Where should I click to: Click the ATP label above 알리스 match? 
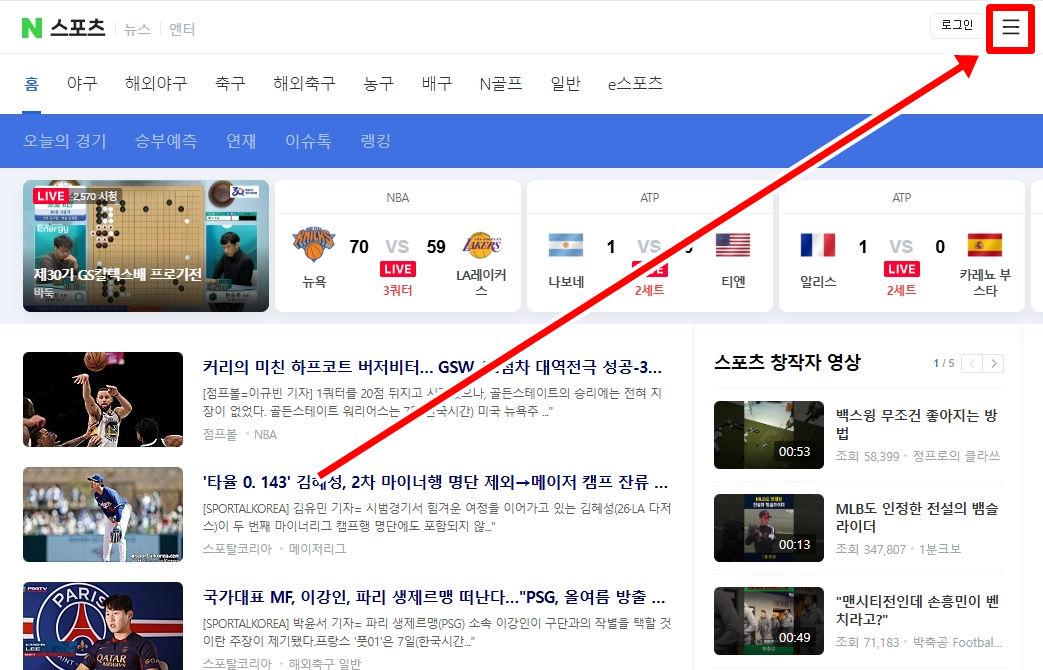click(901, 198)
